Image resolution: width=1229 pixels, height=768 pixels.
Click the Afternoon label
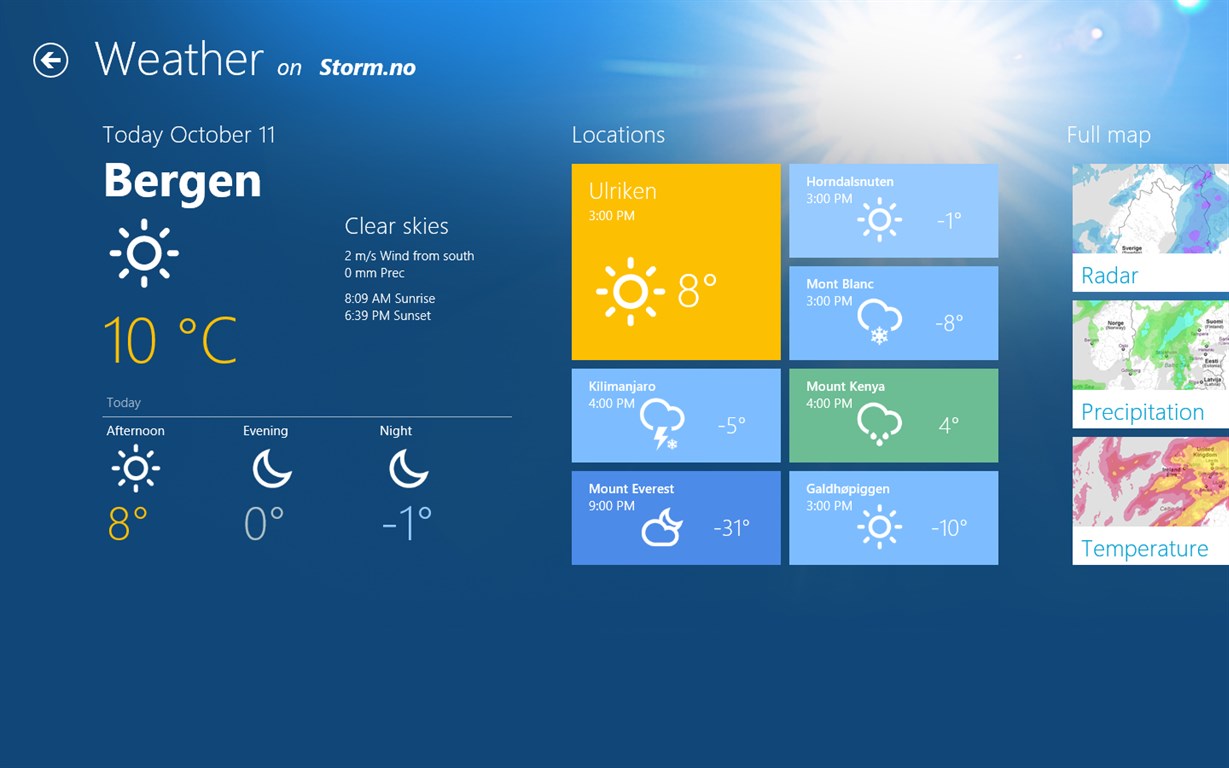click(x=136, y=431)
